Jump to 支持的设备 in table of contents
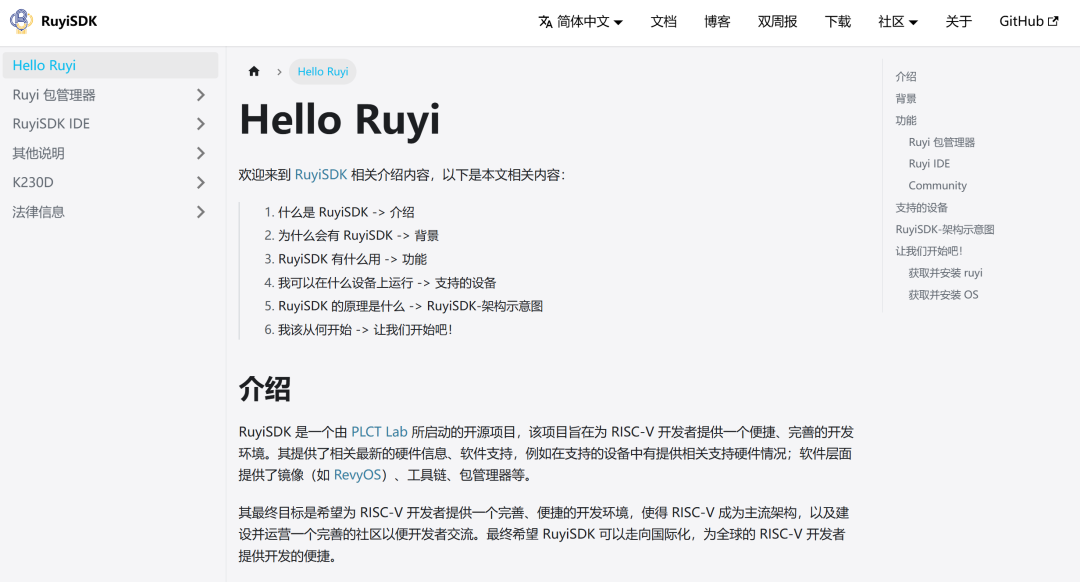1080x582 pixels. [x=922, y=208]
